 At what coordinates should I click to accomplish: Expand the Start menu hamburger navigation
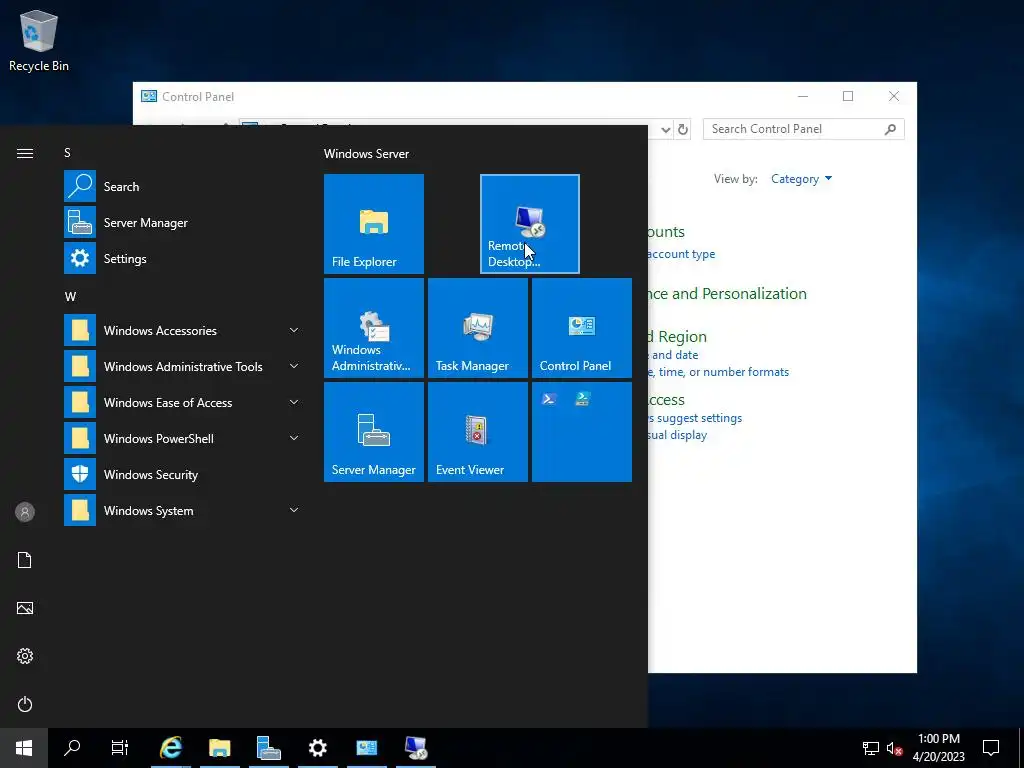pyautogui.click(x=25, y=153)
